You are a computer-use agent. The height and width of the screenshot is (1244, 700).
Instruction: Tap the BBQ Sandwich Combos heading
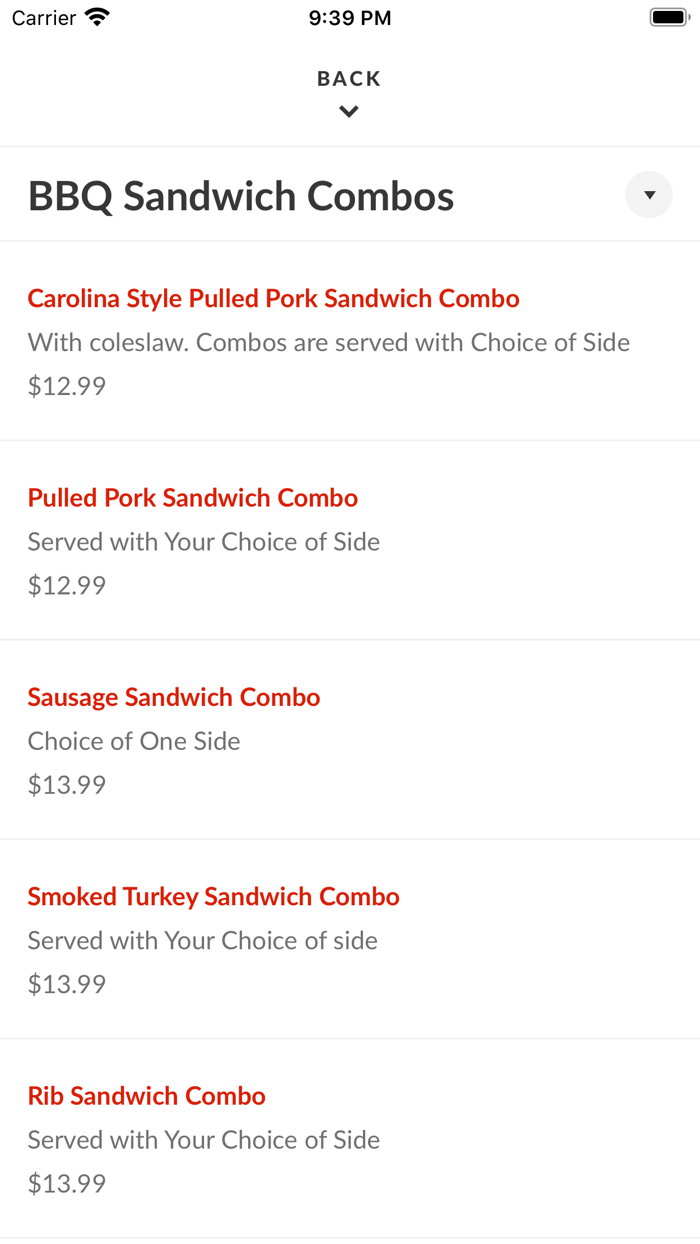tap(240, 195)
